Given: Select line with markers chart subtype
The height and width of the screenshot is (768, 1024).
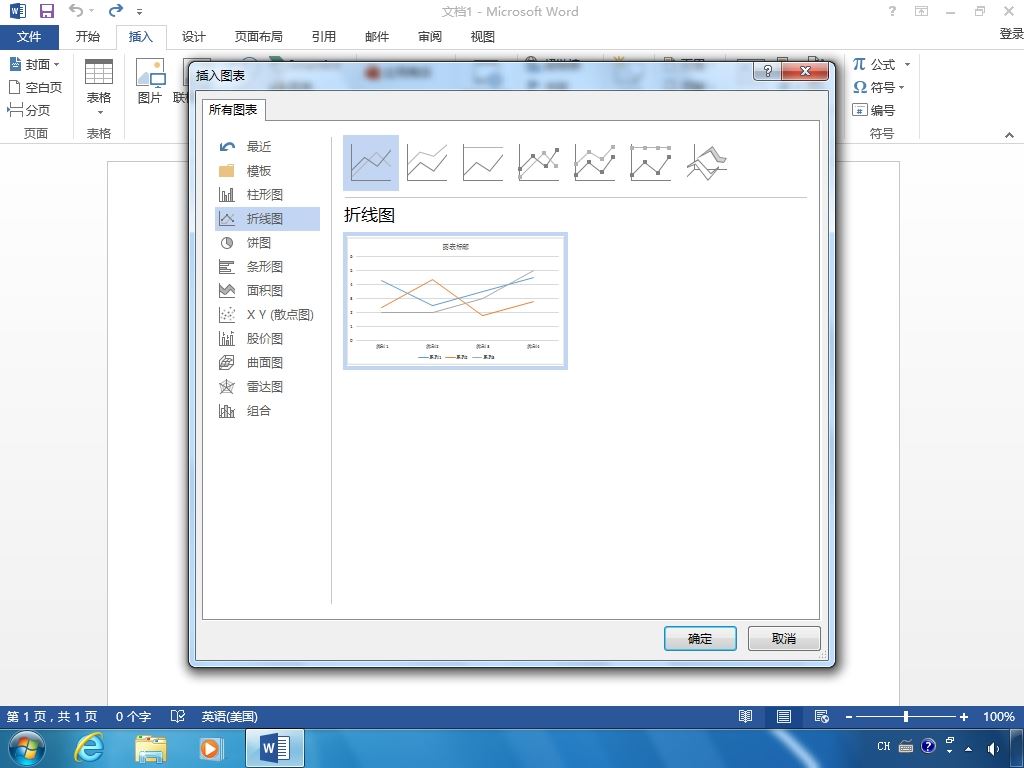Looking at the screenshot, I should [539, 163].
